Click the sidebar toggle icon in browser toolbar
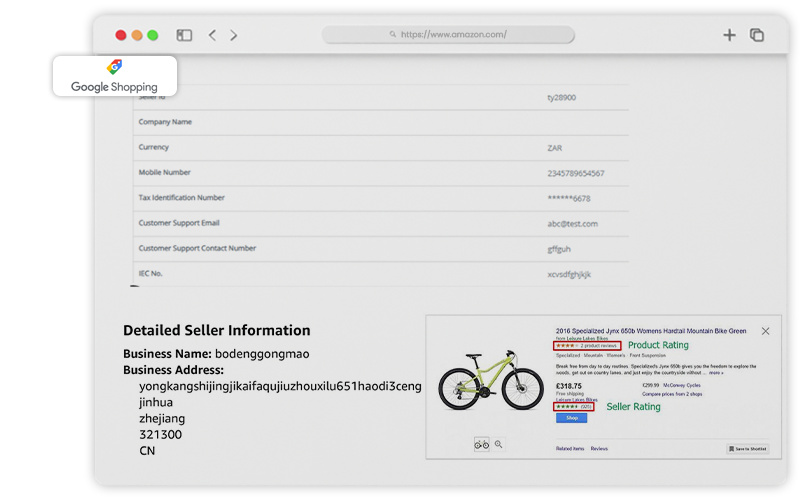Image resolution: width=800 pixels, height=500 pixels. (x=184, y=35)
